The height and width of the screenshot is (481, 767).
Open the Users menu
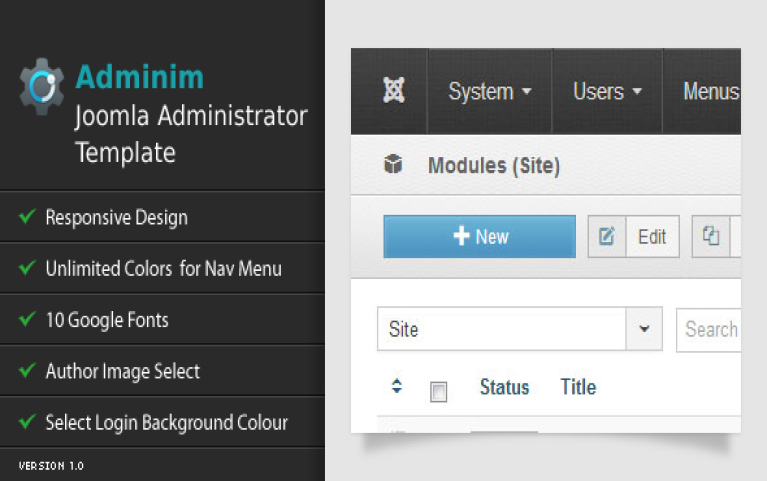(x=607, y=92)
